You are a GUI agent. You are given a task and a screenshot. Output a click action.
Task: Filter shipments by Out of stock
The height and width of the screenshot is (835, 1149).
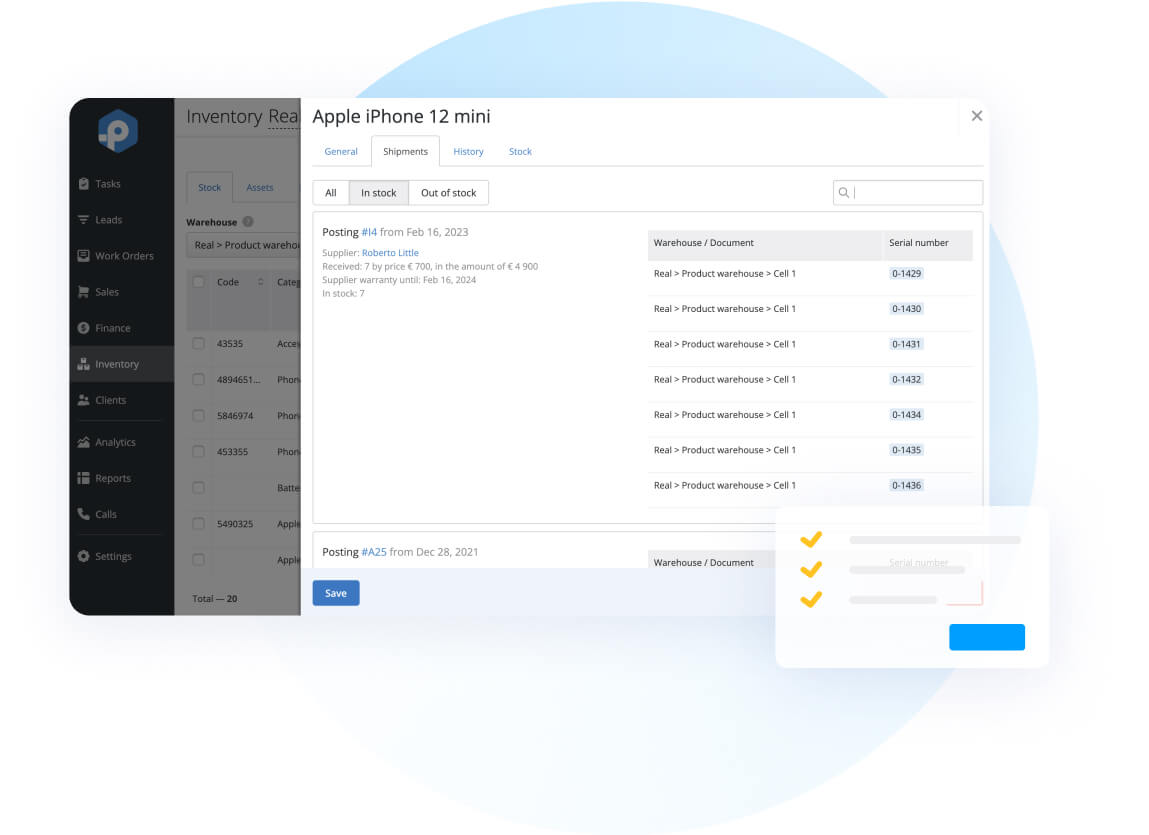(448, 193)
